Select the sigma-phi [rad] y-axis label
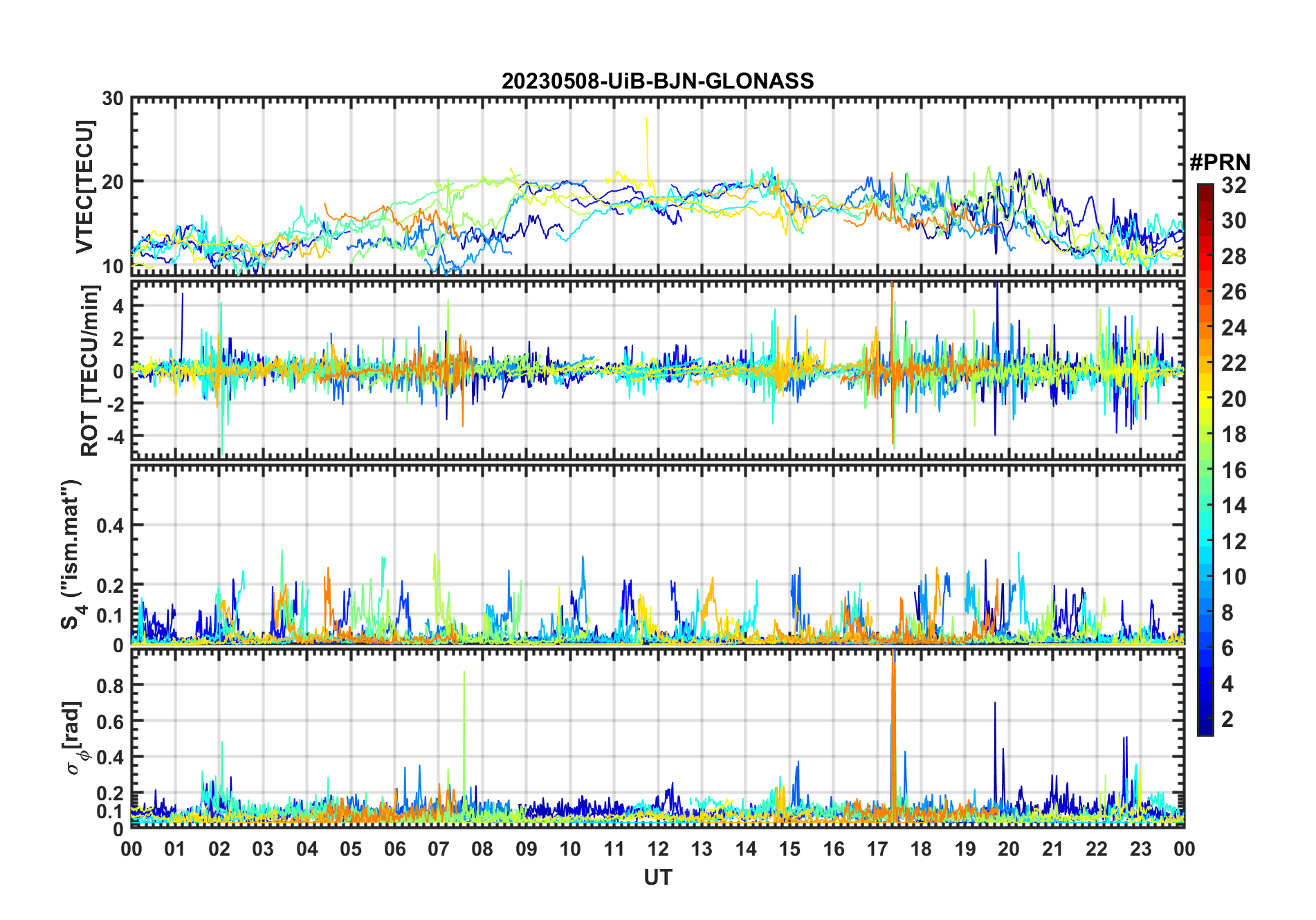 pos(73,737)
